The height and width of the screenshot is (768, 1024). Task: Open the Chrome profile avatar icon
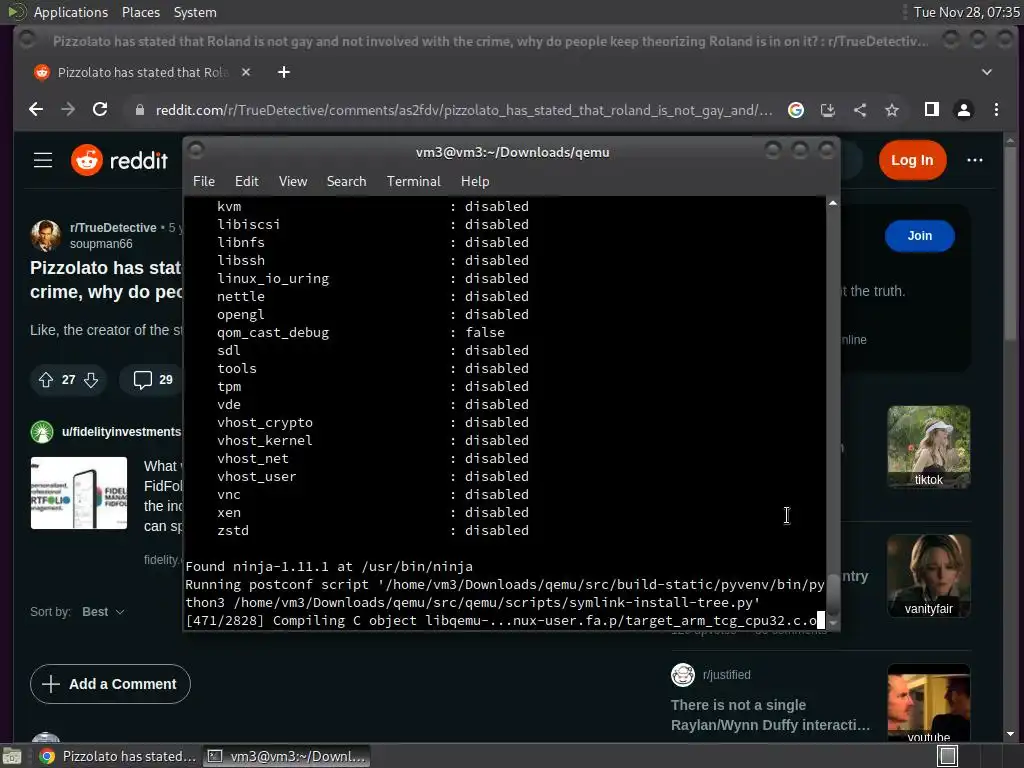click(x=964, y=110)
